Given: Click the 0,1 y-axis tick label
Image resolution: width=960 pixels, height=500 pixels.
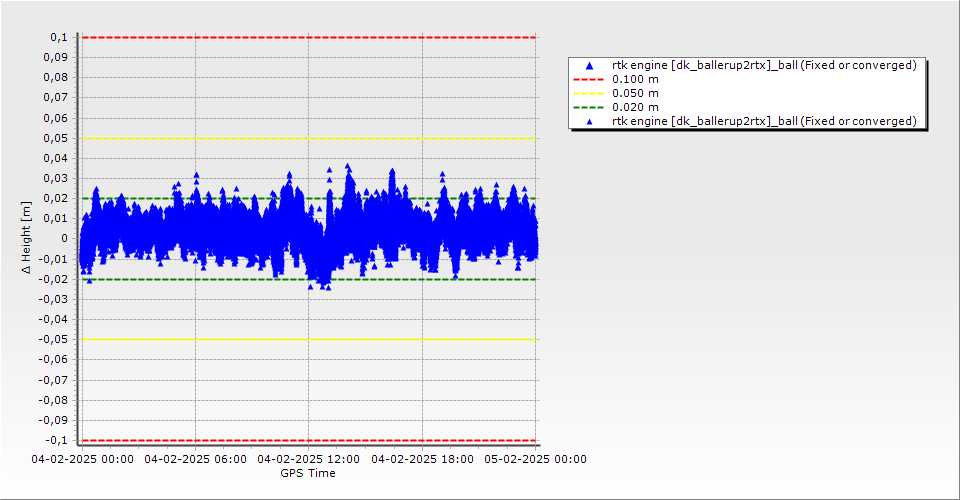Looking at the screenshot, I should click(59, 37).
